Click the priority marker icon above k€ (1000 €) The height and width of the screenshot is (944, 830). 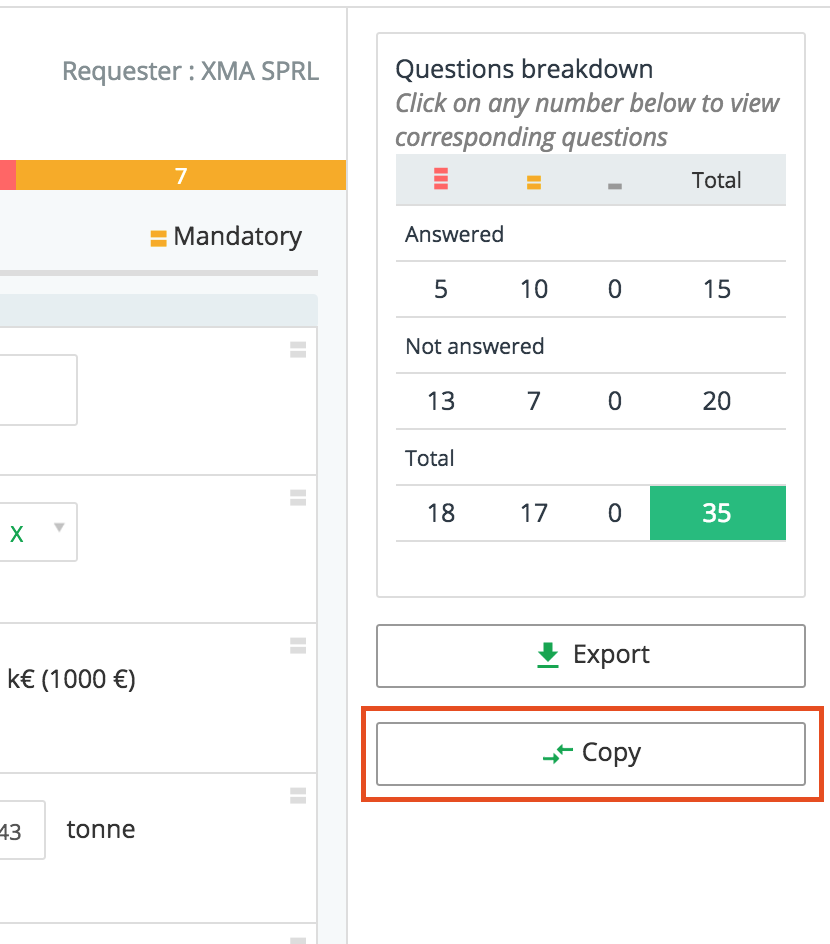tap(298, 645)
